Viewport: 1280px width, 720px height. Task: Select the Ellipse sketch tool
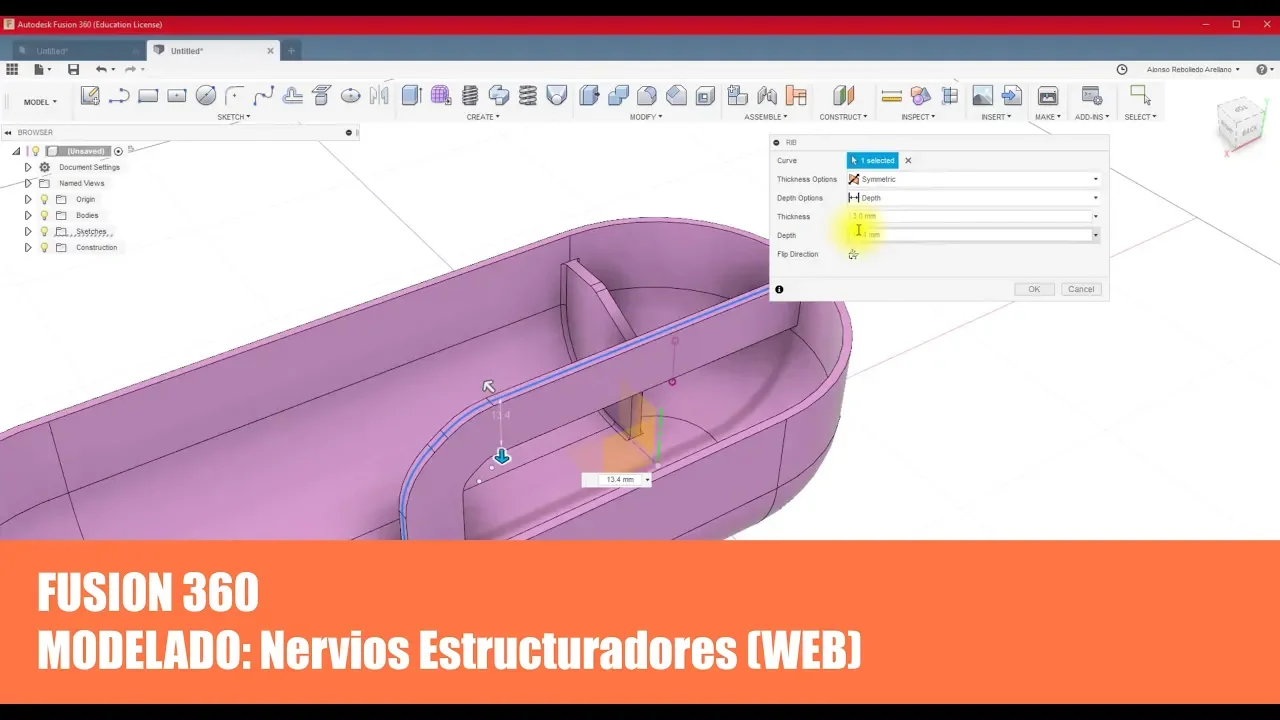pos(351,96)
